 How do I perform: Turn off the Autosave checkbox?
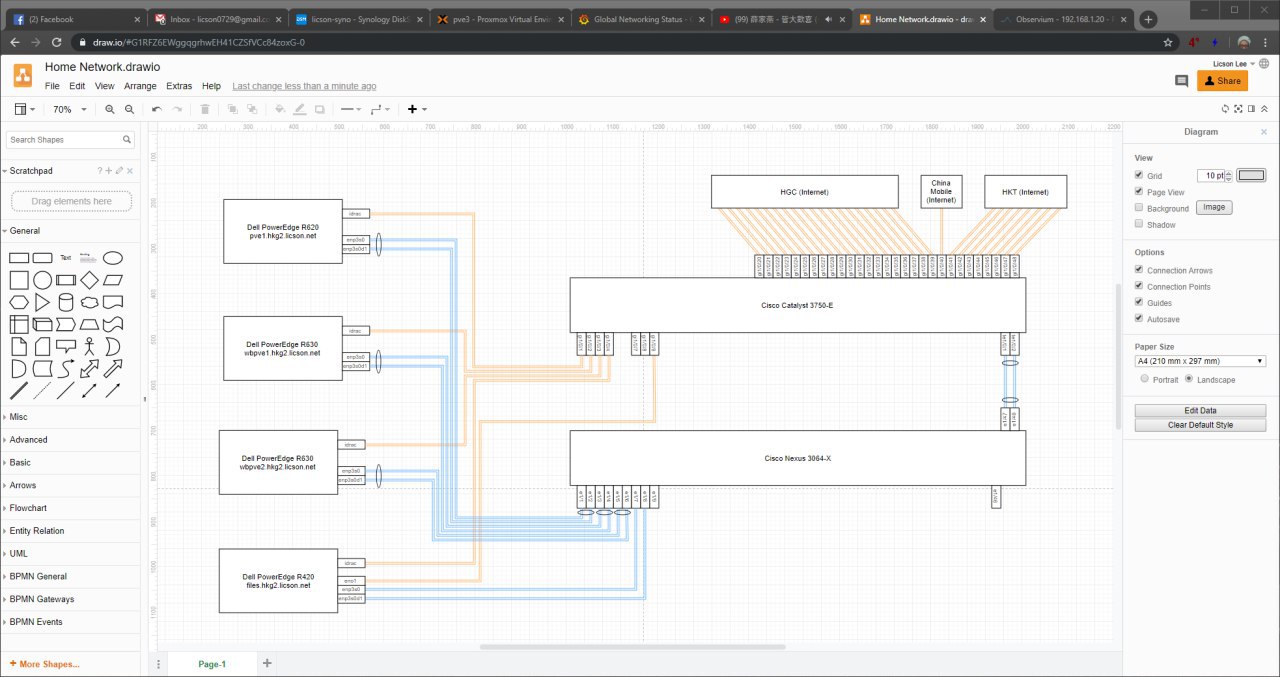pos(1139,318)
